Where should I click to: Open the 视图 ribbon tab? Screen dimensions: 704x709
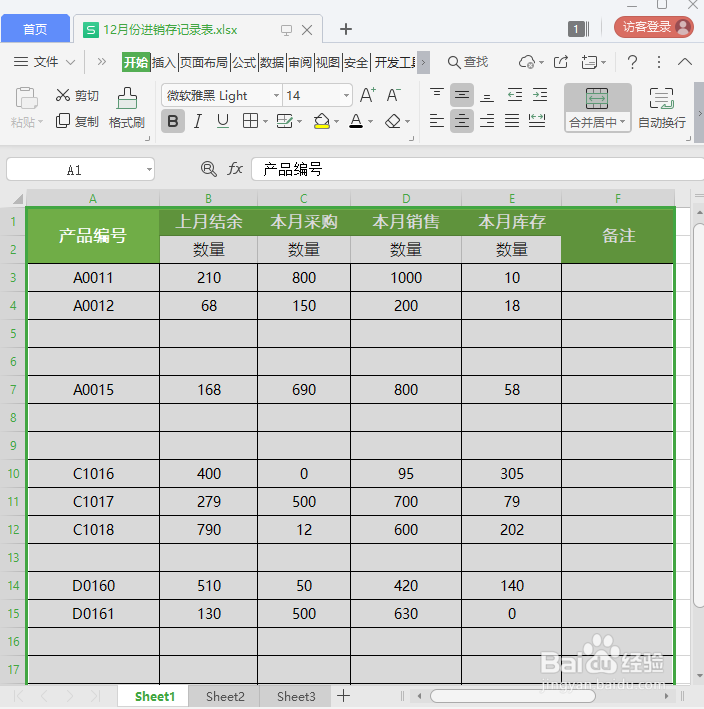pos(328,62)
